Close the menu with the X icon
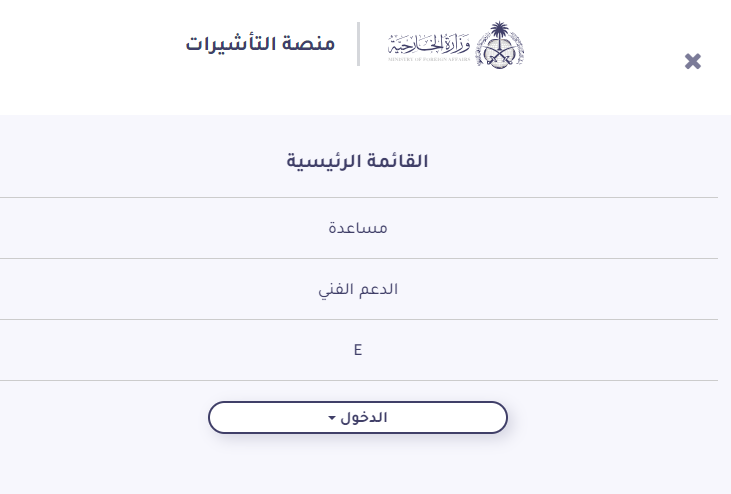 (x=693, y=61)
